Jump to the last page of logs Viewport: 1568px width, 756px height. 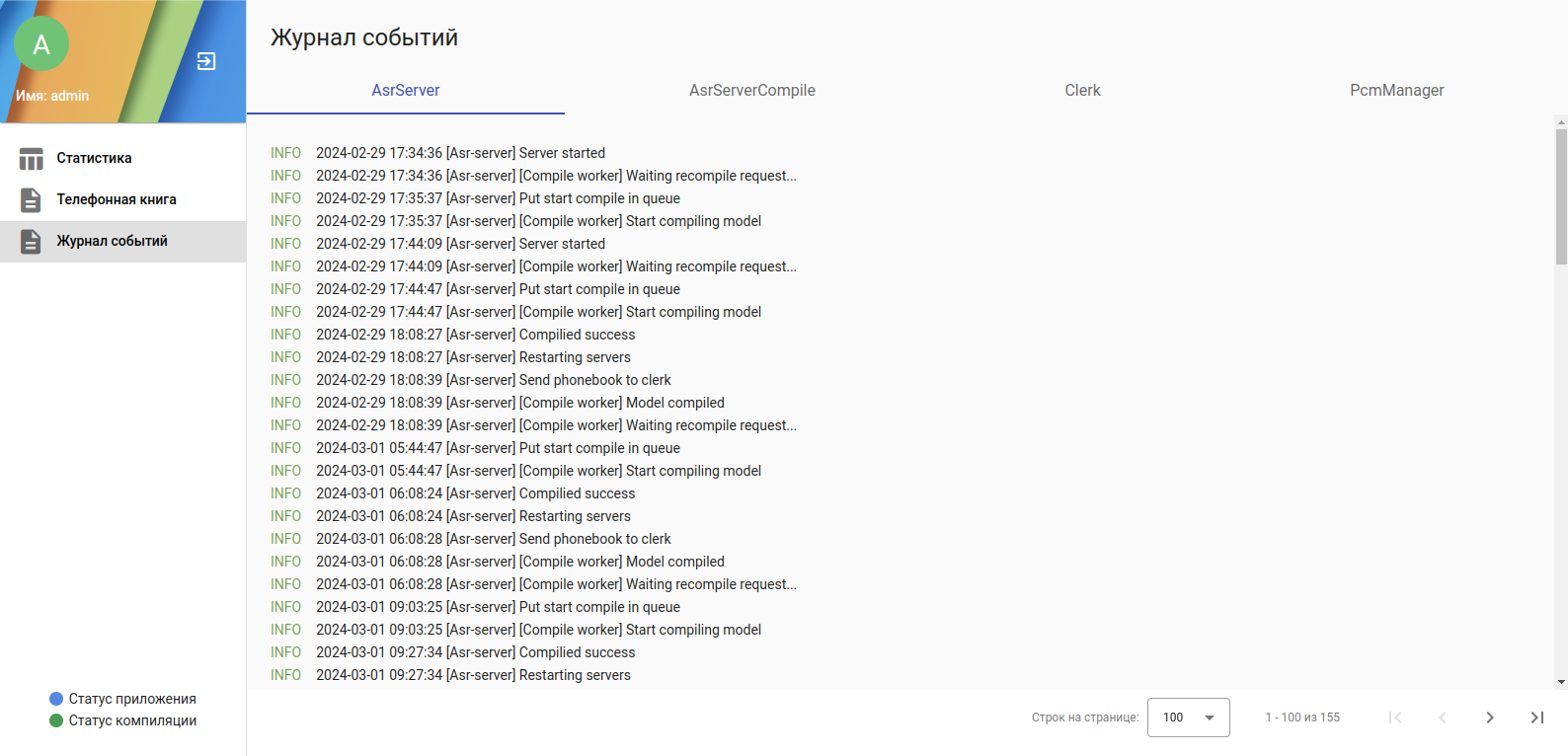click(1536, 718)
